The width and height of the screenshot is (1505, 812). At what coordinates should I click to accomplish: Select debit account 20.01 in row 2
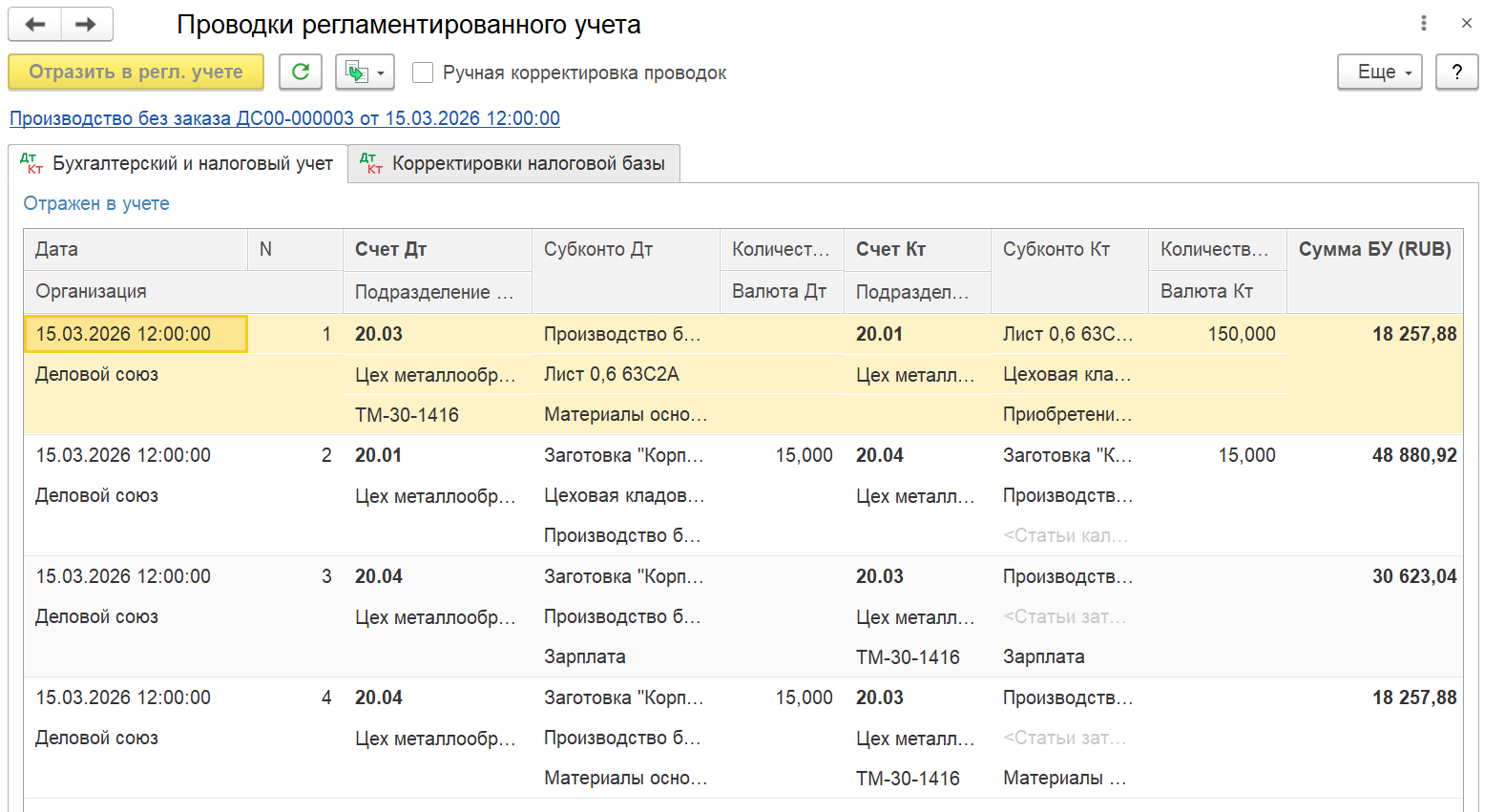437,455
